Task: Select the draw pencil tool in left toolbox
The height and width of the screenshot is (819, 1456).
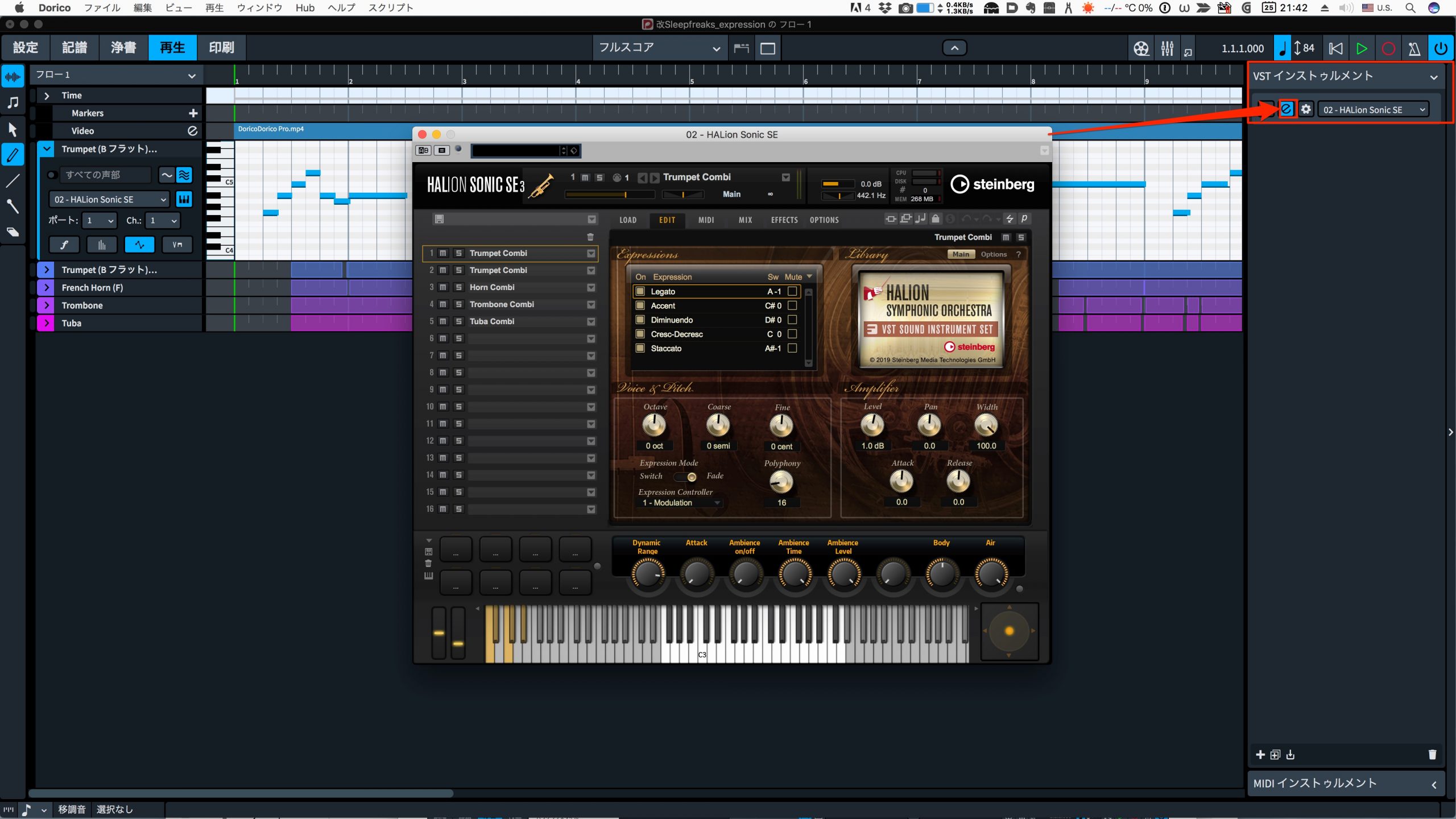Action: coord(13,155)
